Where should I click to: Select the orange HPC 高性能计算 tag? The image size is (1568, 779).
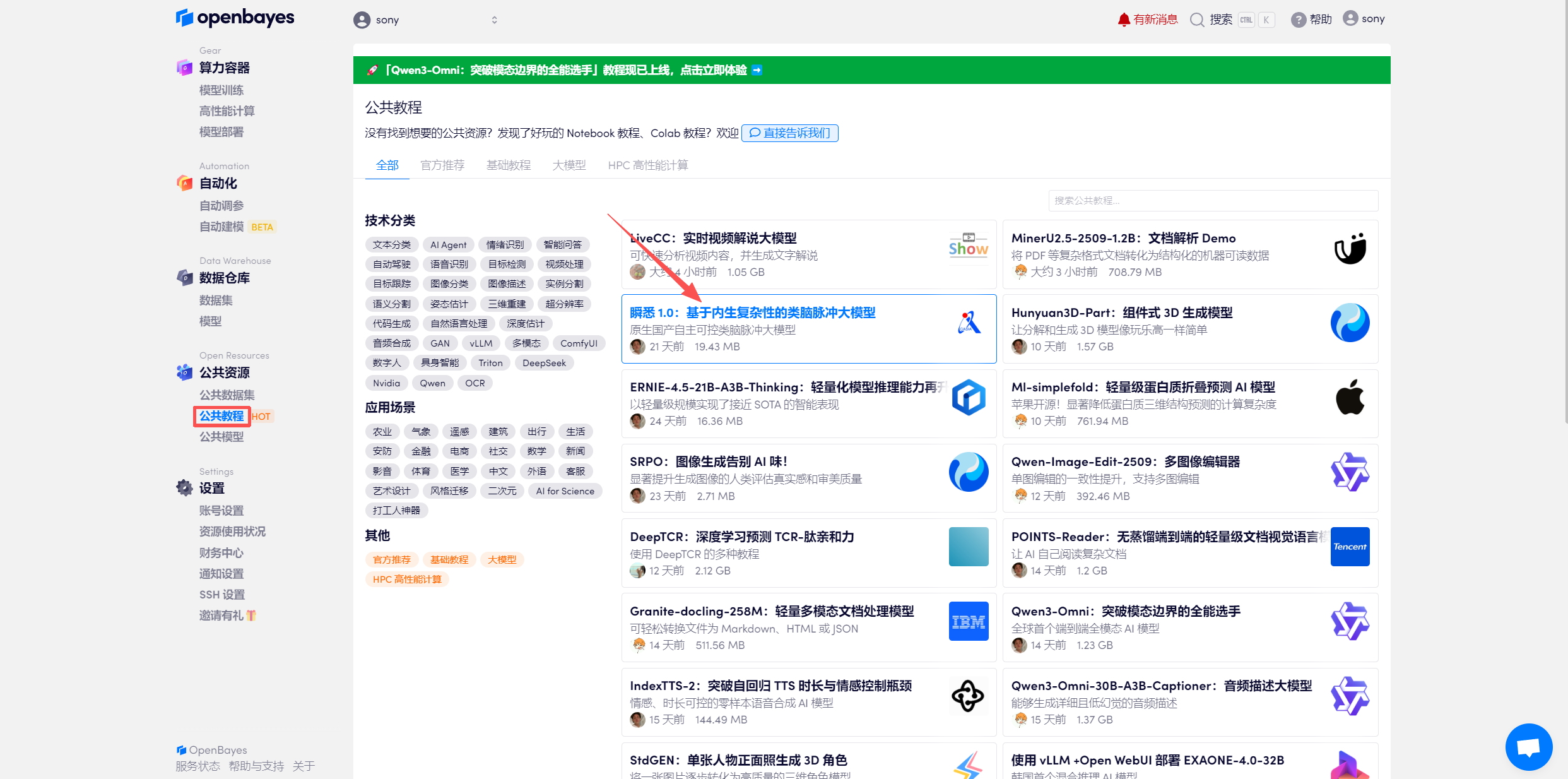pyautogui.click(x=407, y=580)
